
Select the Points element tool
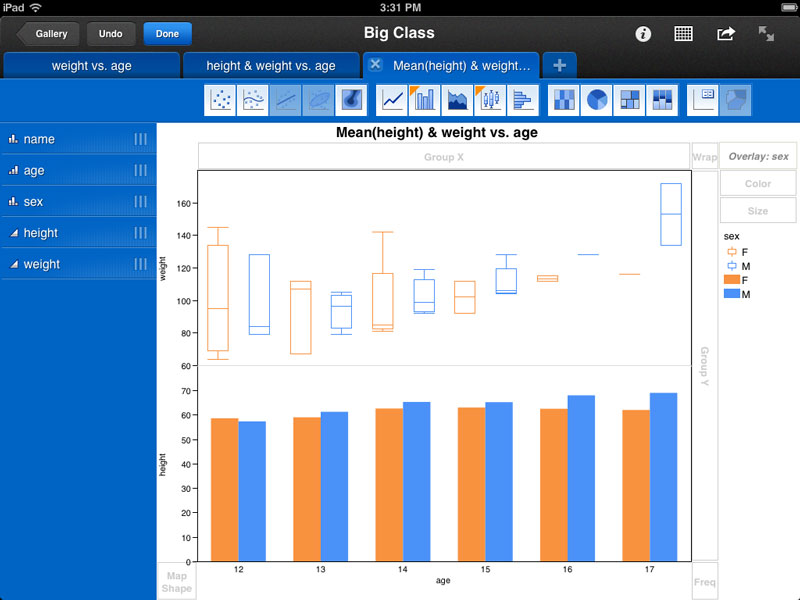(219, 100)
